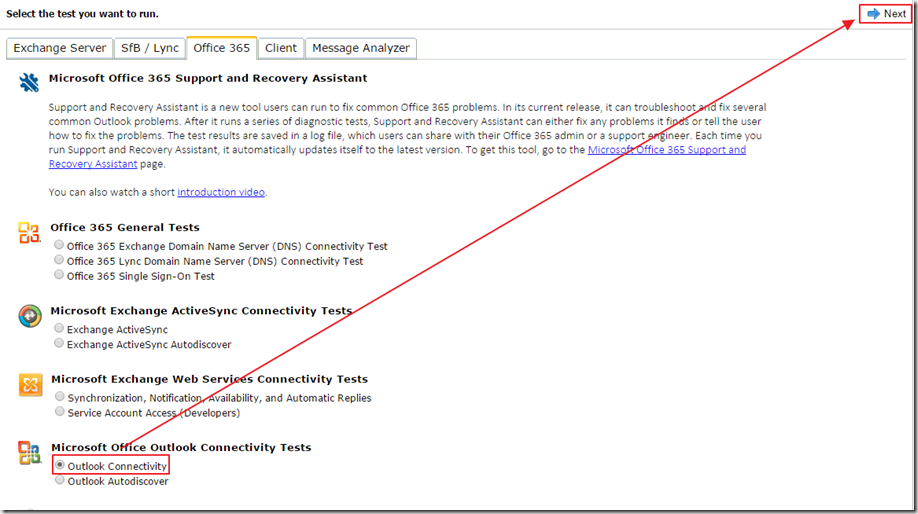Open the SfB / Lync tab
This screenshot has height=514, width=918.
pyautogui.click(x=150, y=48)
